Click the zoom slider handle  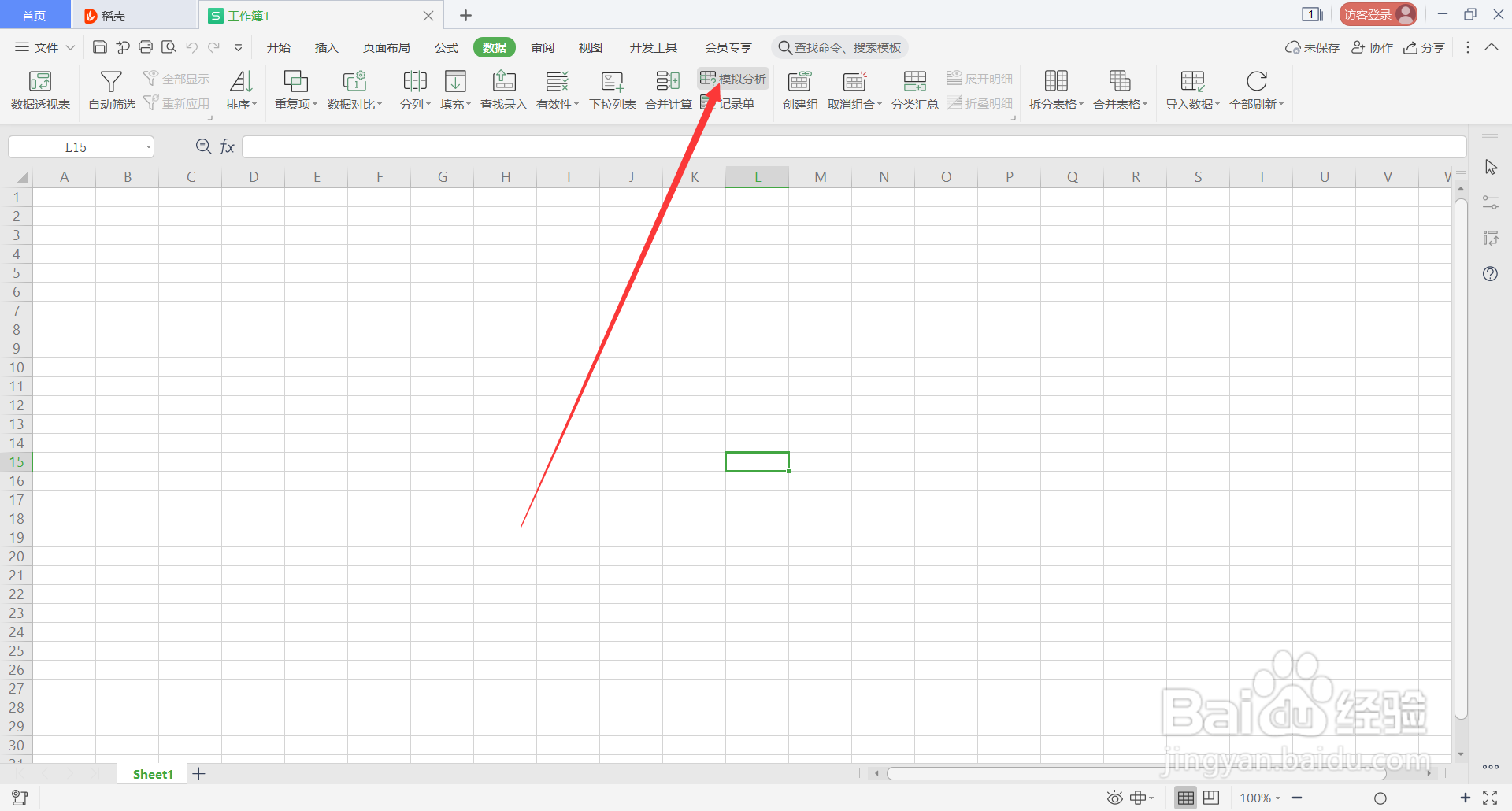tap(1380, 798)
